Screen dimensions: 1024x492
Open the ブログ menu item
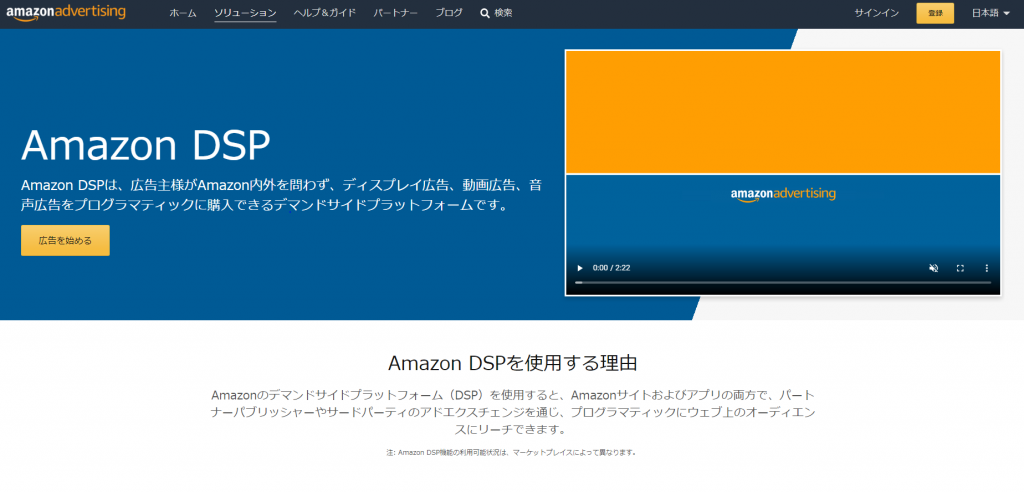[x=449, y=13]
